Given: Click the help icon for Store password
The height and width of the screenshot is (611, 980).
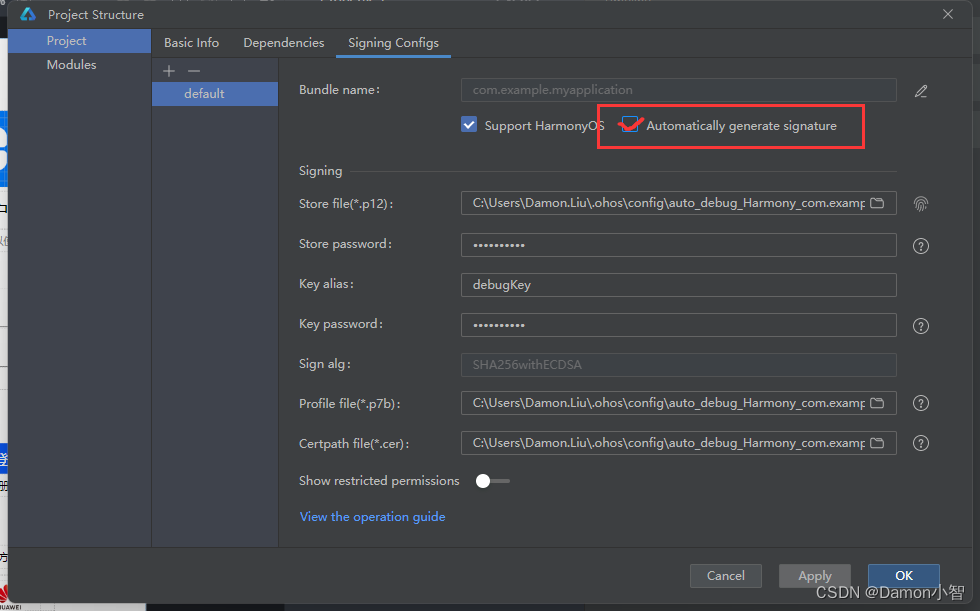Looking at the screenshot, I should click(x=921, y=246).
